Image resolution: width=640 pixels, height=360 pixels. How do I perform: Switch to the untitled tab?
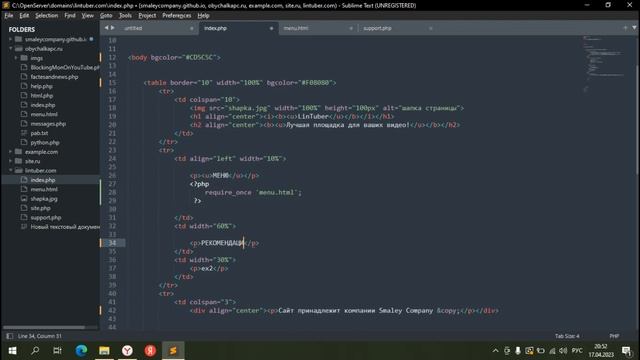133,28
